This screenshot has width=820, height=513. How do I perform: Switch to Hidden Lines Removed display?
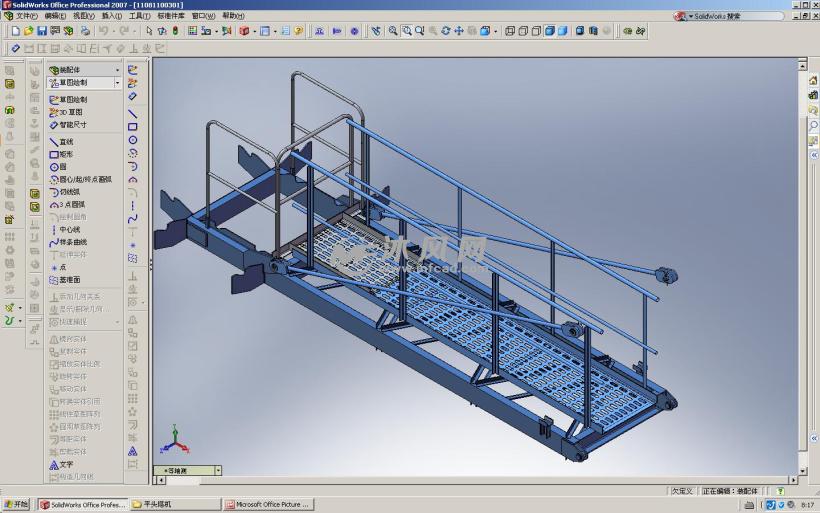click(x=536, y=31)
